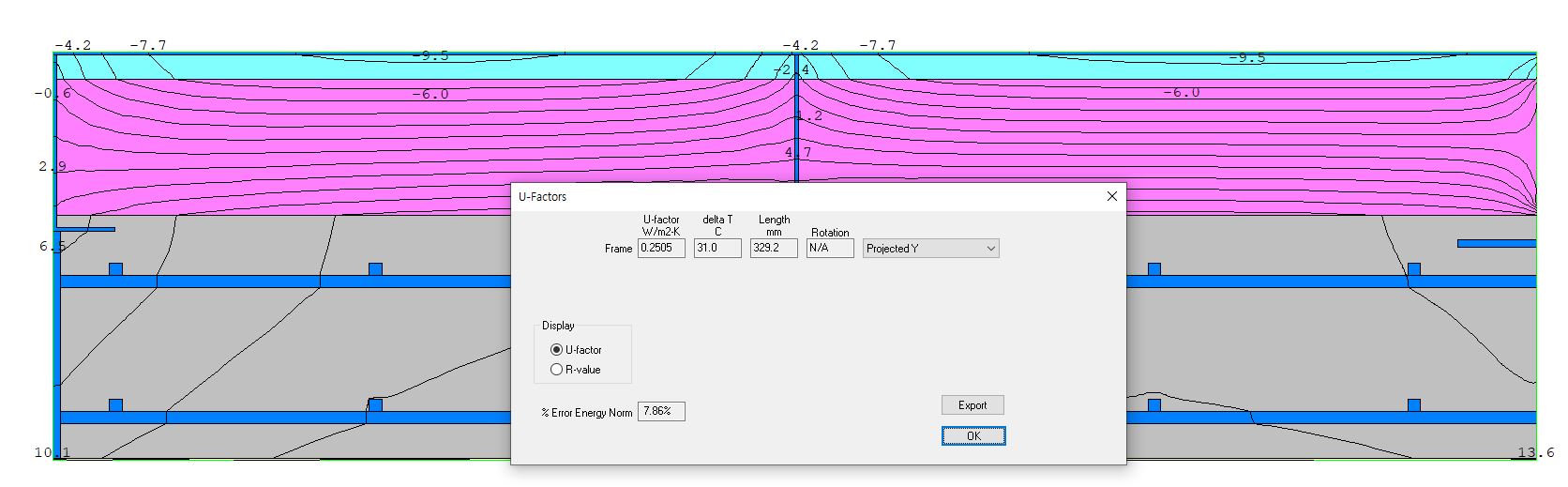Click the Frame U-factor value field
The height and width of the screenshot is (487, 1568).
[x=660, y=249]
